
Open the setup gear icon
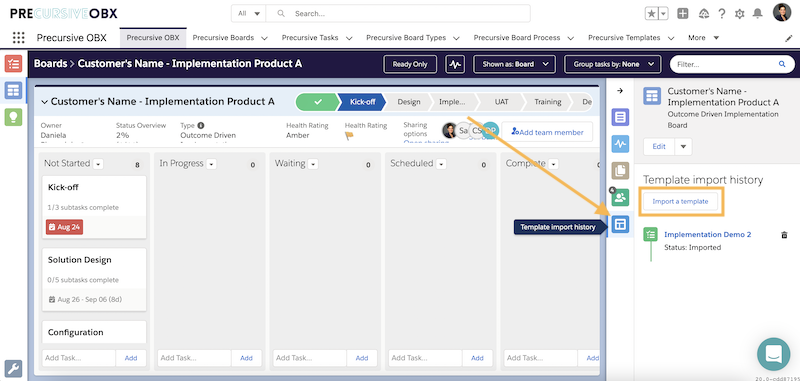pyautogui.click(x=739, y=14)
